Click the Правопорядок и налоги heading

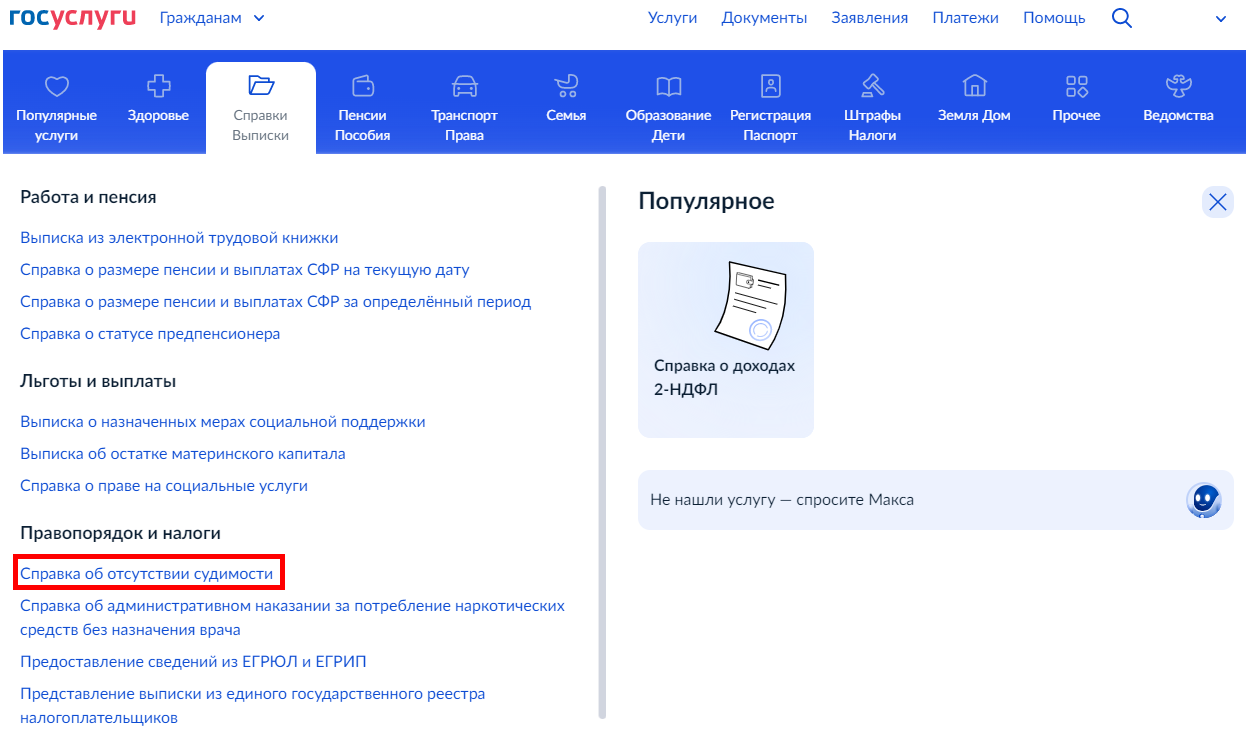tap(120, 534)
